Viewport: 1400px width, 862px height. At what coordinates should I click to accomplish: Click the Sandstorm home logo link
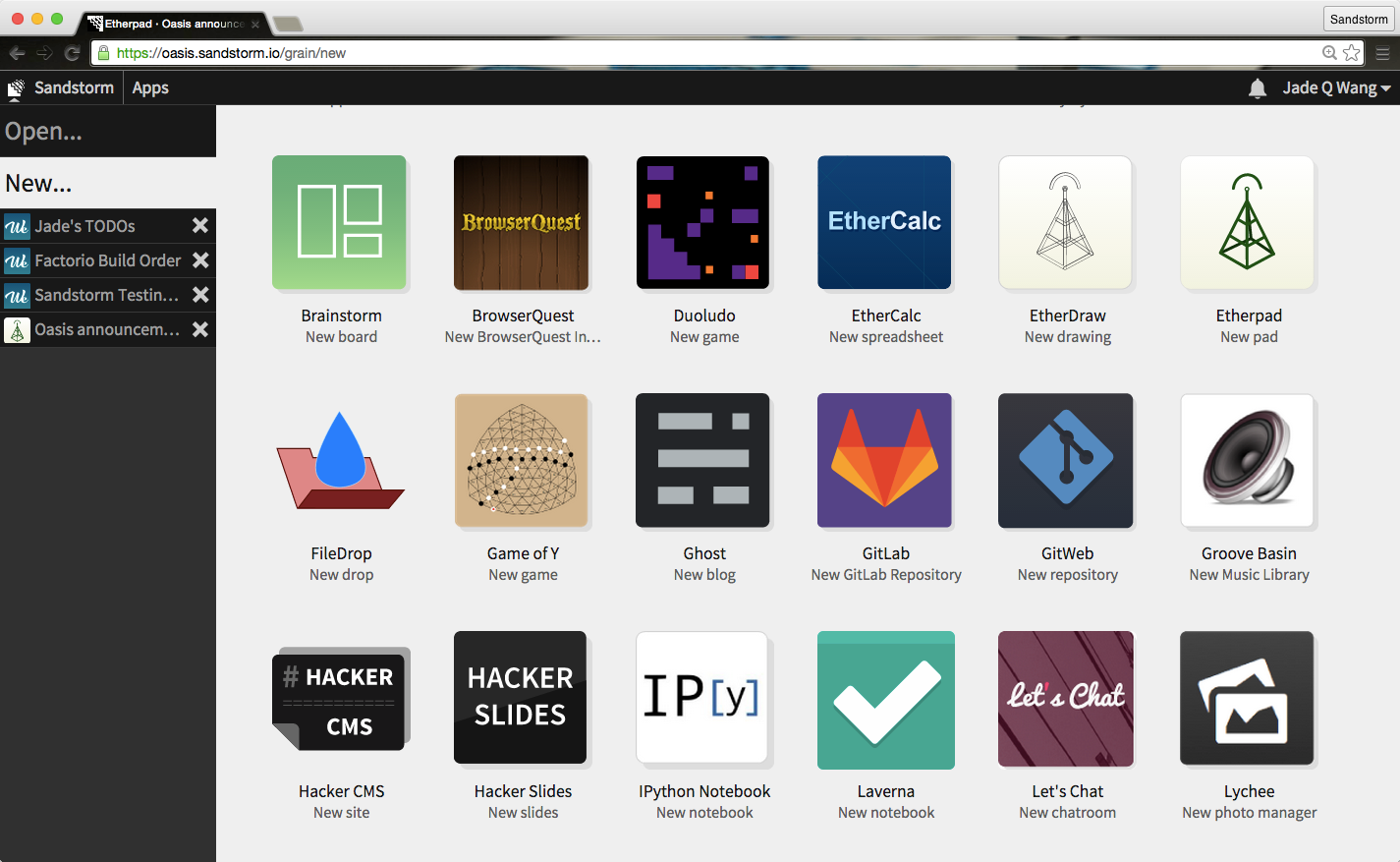point(61,88)
